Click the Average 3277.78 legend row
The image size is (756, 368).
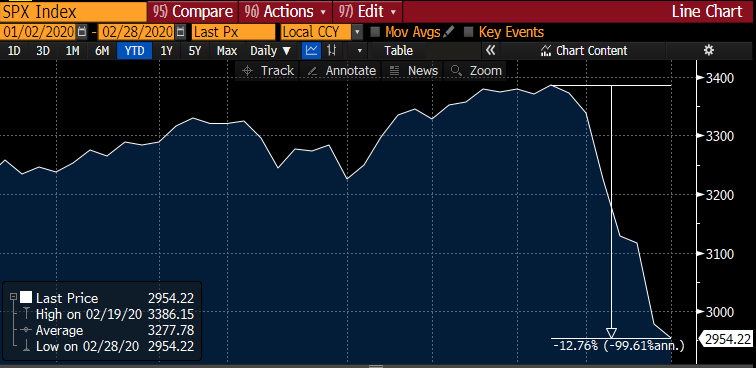(x=115, y=330)
